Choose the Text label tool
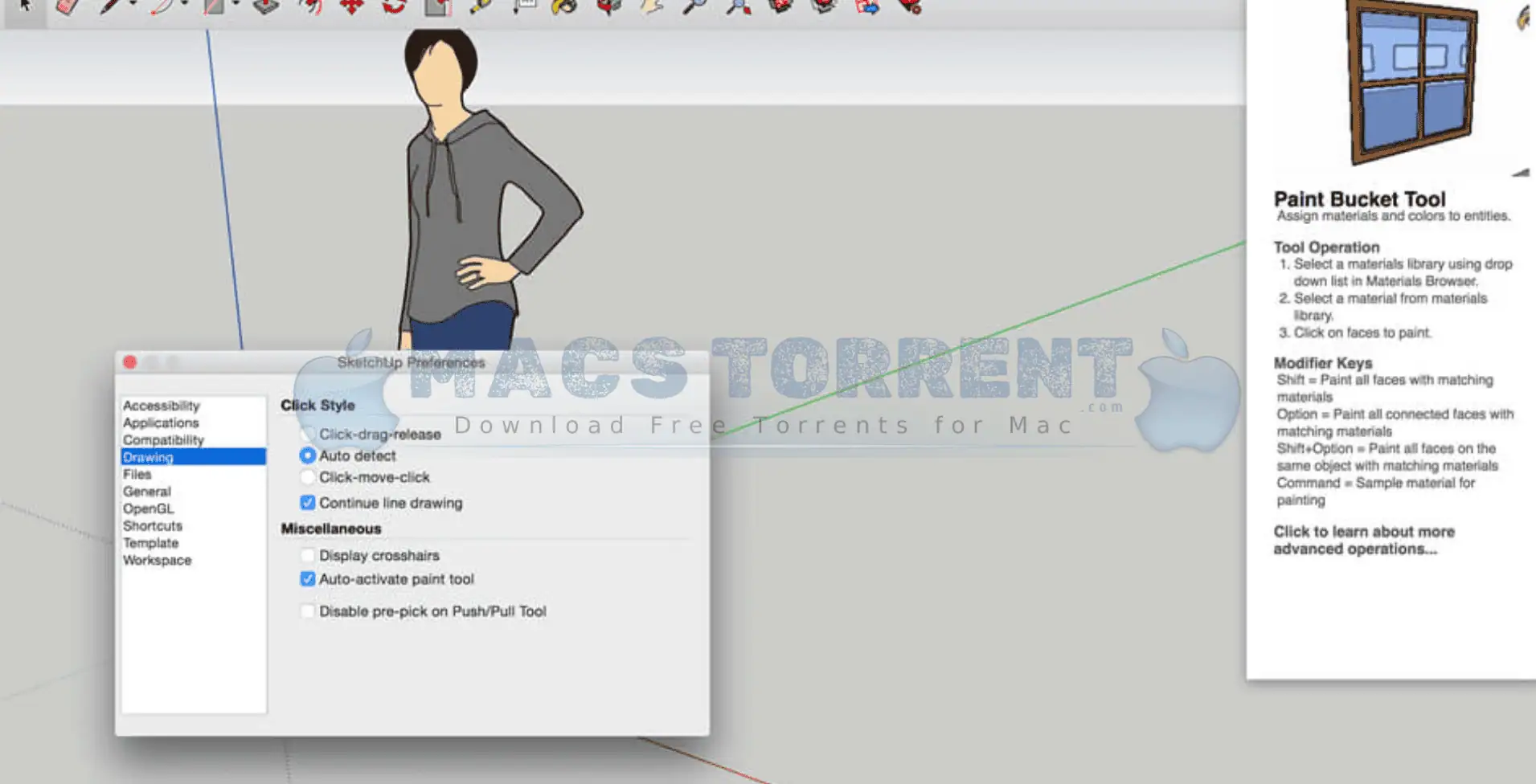The height and width of the screenshot is (784, 1536). click(x=524, y=6)
